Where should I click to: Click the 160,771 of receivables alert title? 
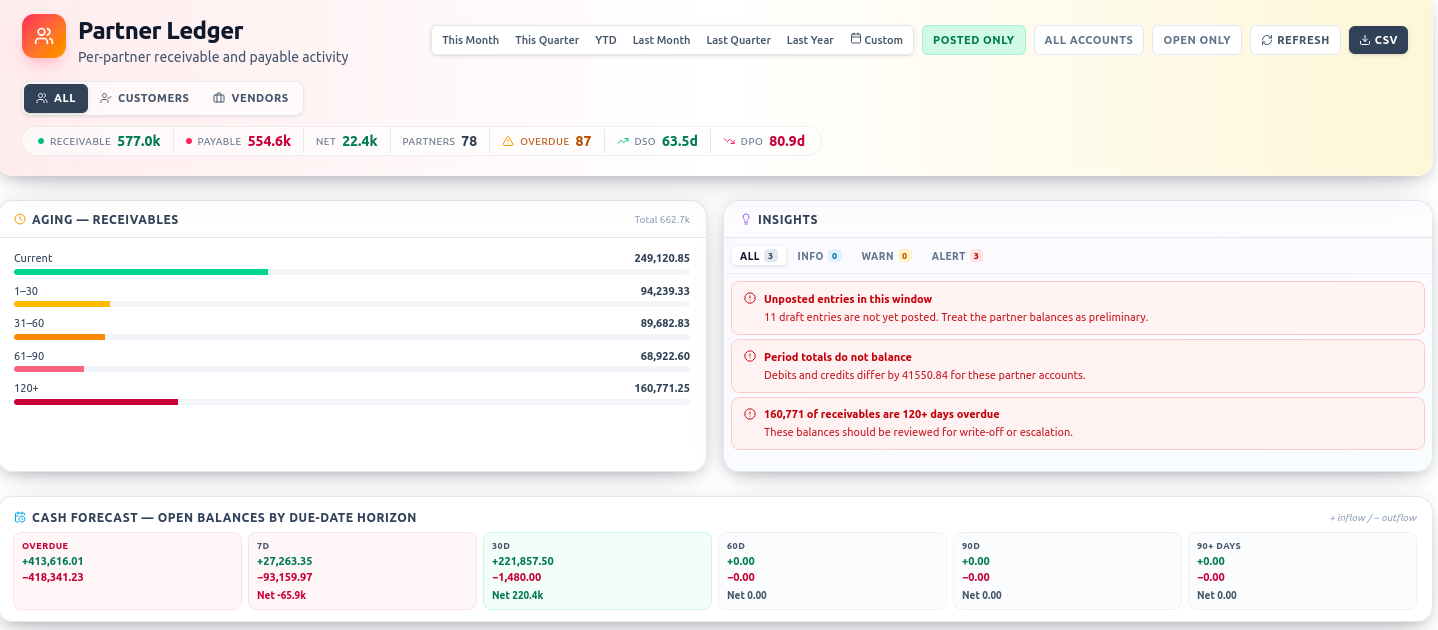(x=882, y=414)
